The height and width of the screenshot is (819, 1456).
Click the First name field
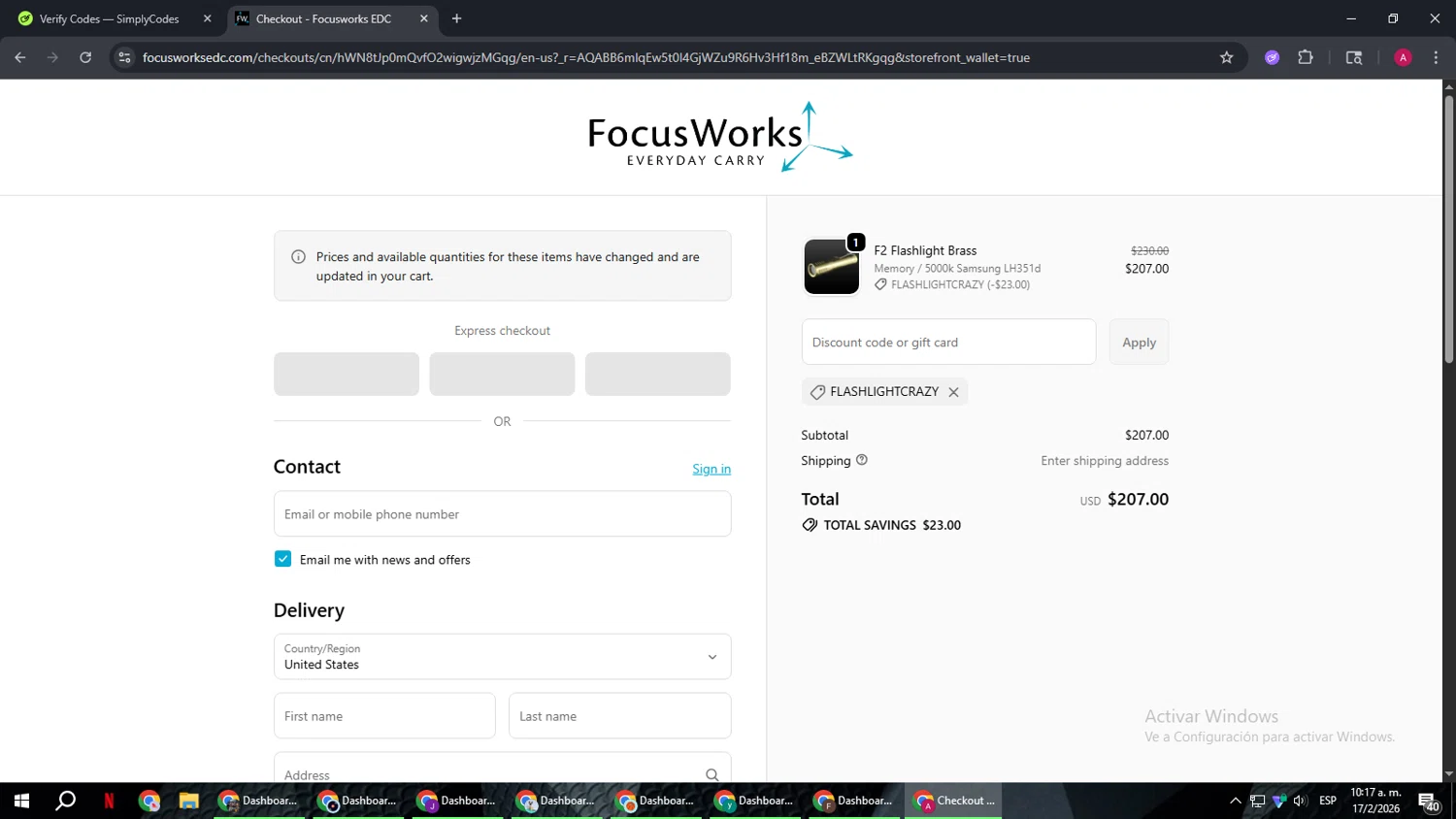click(x=384, y=716)
